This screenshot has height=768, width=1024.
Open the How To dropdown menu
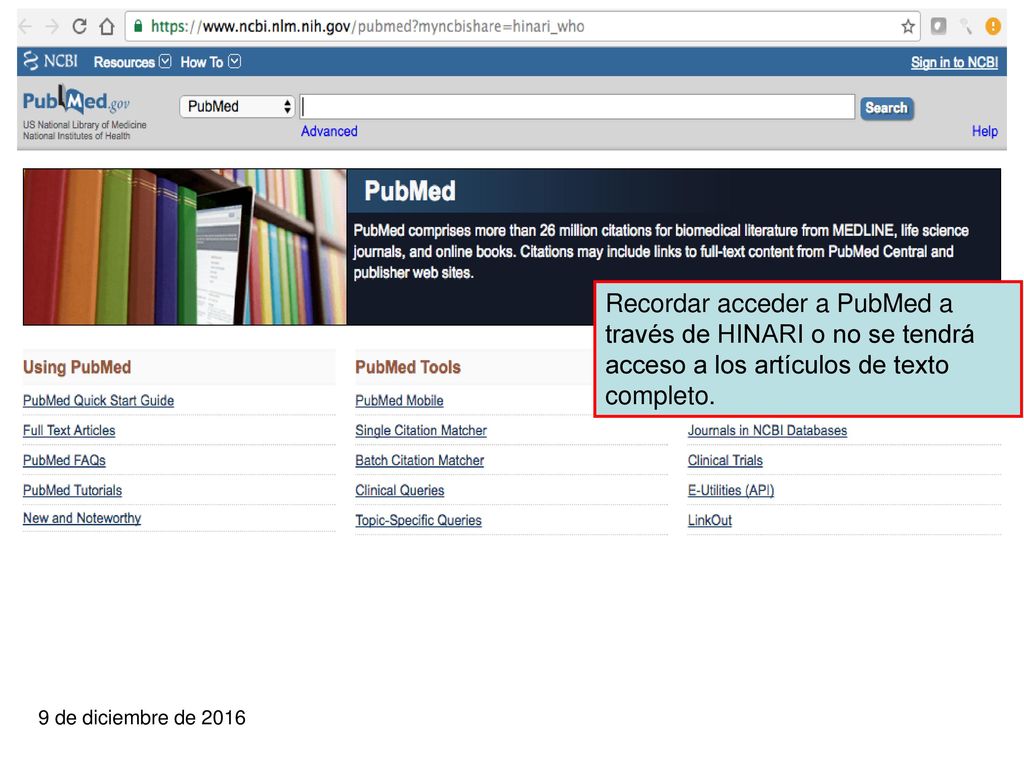(x=210, y=62)
